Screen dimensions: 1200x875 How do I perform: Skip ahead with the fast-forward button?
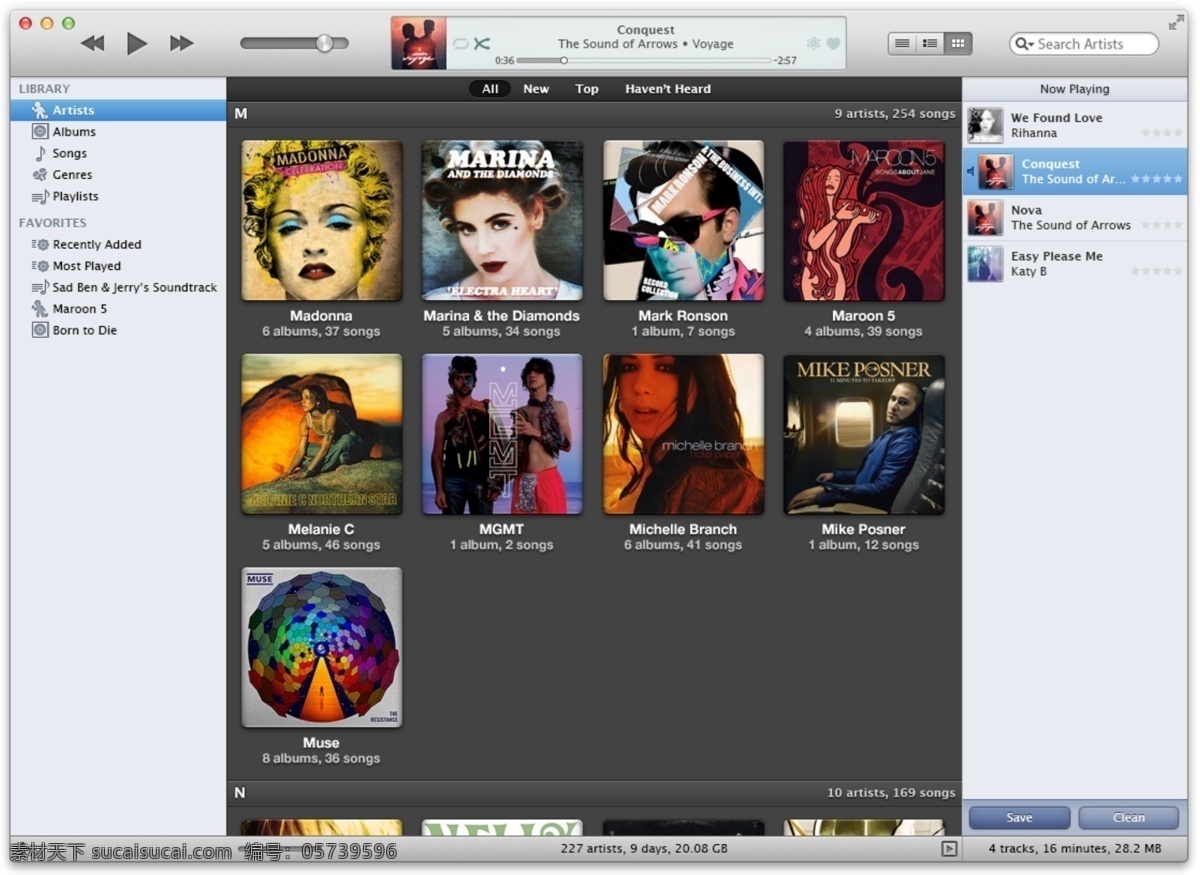coord(181,43)
